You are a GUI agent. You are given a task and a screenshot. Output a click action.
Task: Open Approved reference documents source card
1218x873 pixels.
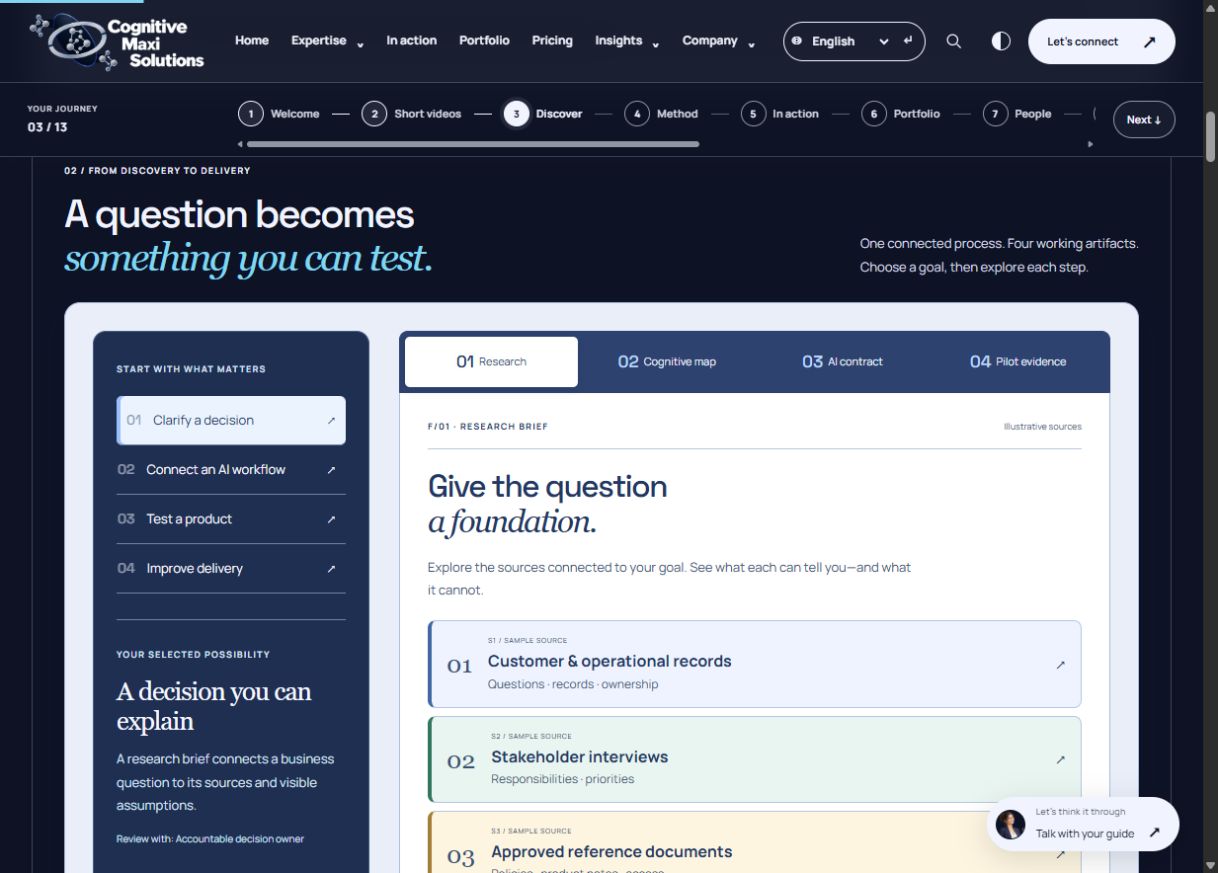pos(755,842)
